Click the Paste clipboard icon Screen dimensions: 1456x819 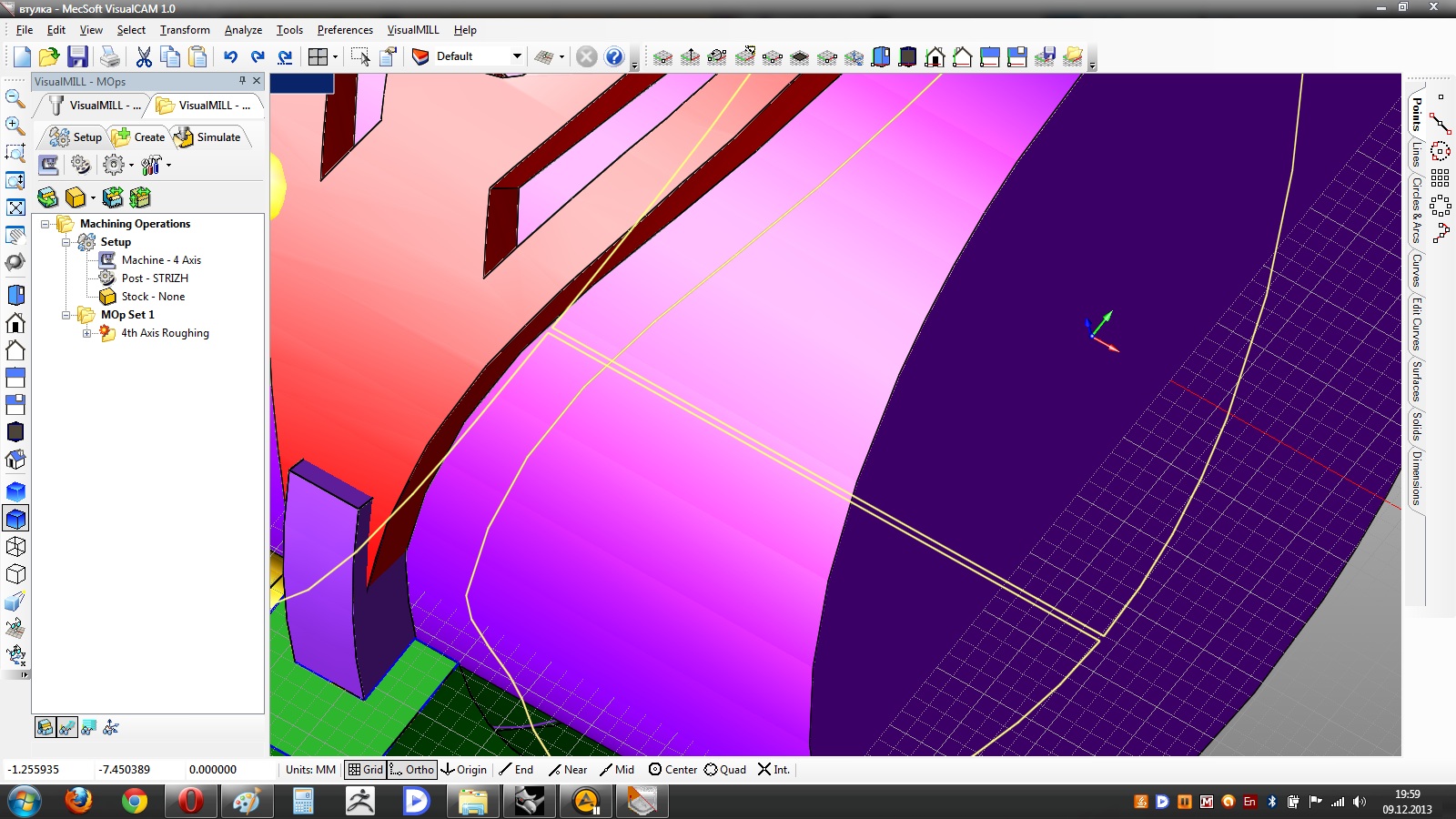pos(197,56)
